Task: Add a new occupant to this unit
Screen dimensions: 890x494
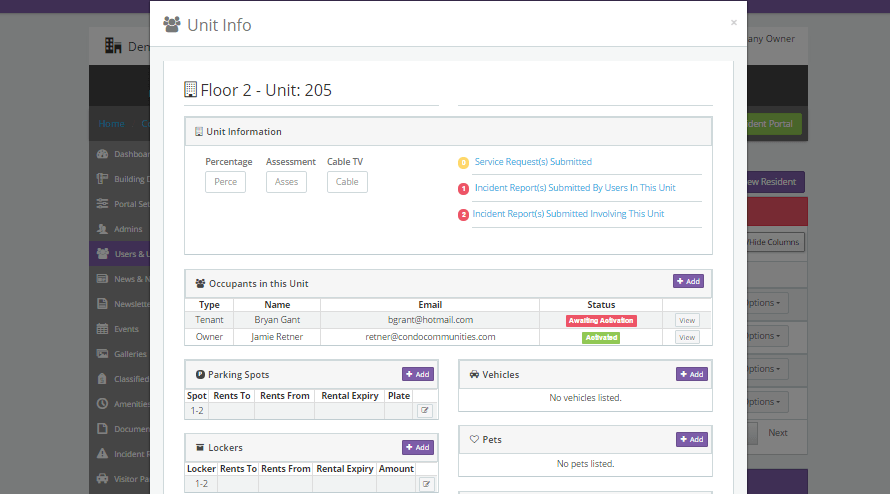Action: [688, 282]
